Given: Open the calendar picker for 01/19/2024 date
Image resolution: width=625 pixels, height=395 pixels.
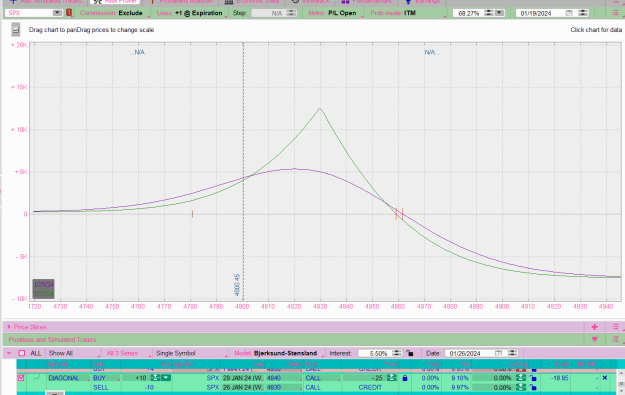Looking at the screenshot, I should click(x=569, y=13).
